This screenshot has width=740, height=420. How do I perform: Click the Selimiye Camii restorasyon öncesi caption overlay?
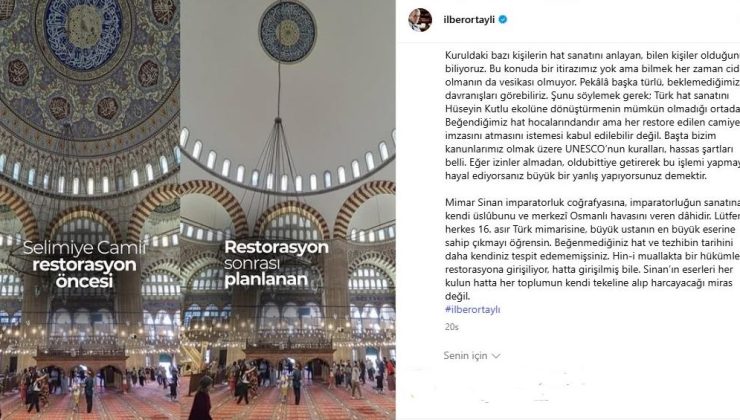coord(85,265)
